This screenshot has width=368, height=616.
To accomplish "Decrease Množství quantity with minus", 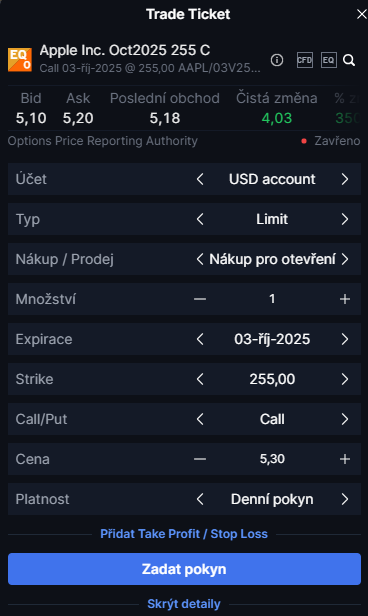I will click(x=200, y=299).
